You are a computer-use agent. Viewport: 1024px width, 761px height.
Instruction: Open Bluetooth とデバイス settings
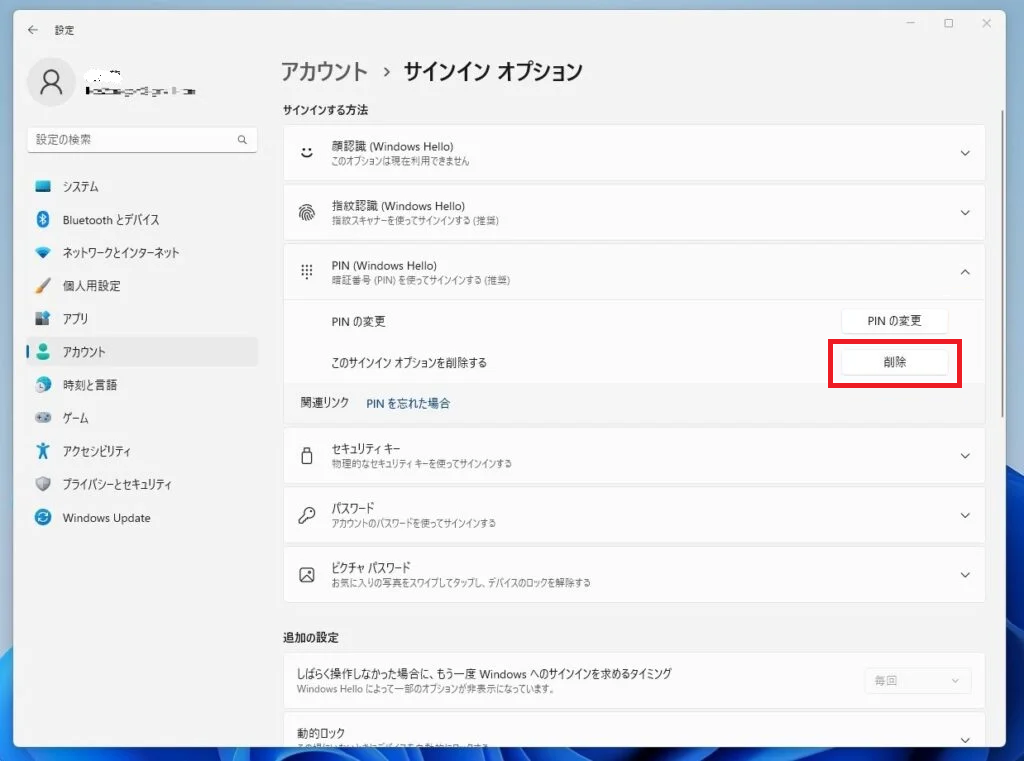click(142, 219)
